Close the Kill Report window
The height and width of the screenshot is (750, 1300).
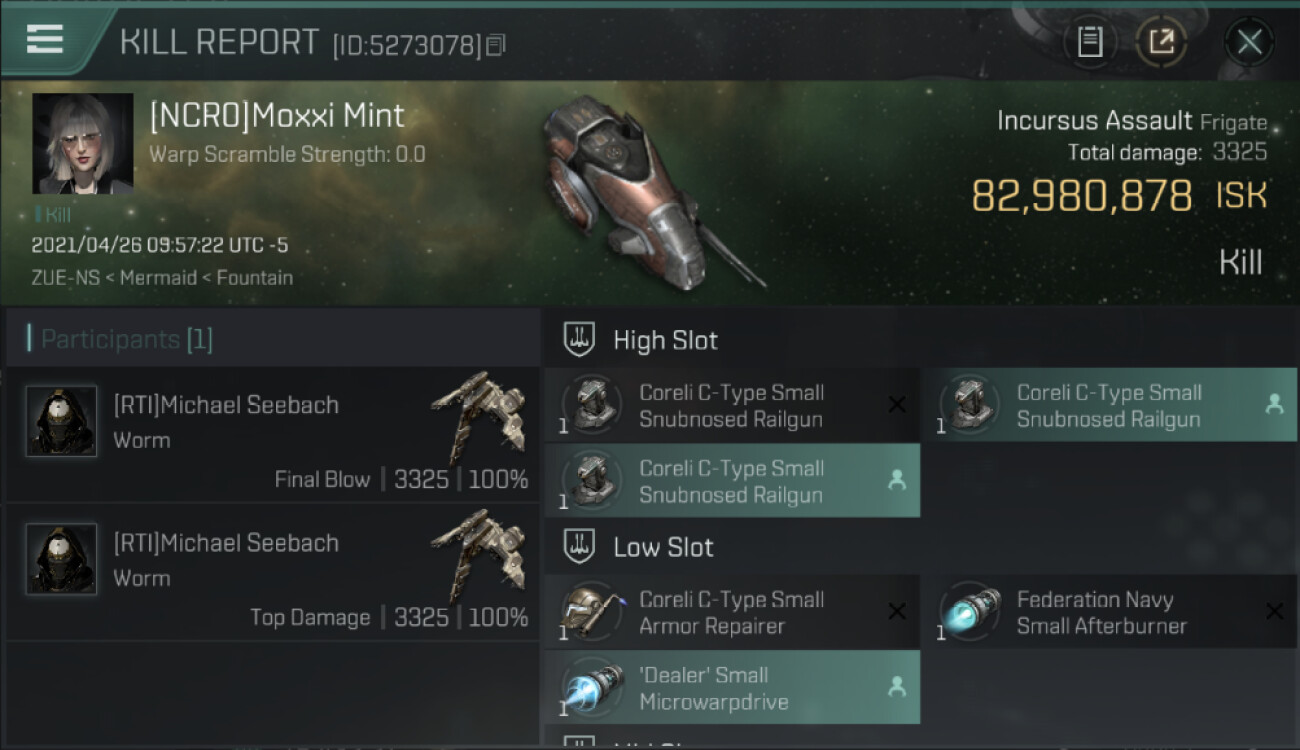click(x=1248, y=42)
